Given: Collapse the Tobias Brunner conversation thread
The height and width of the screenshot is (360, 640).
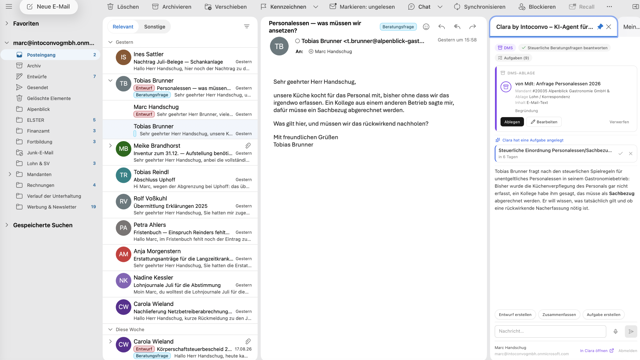Looking at the screenshot, I should tap(110, 80).
